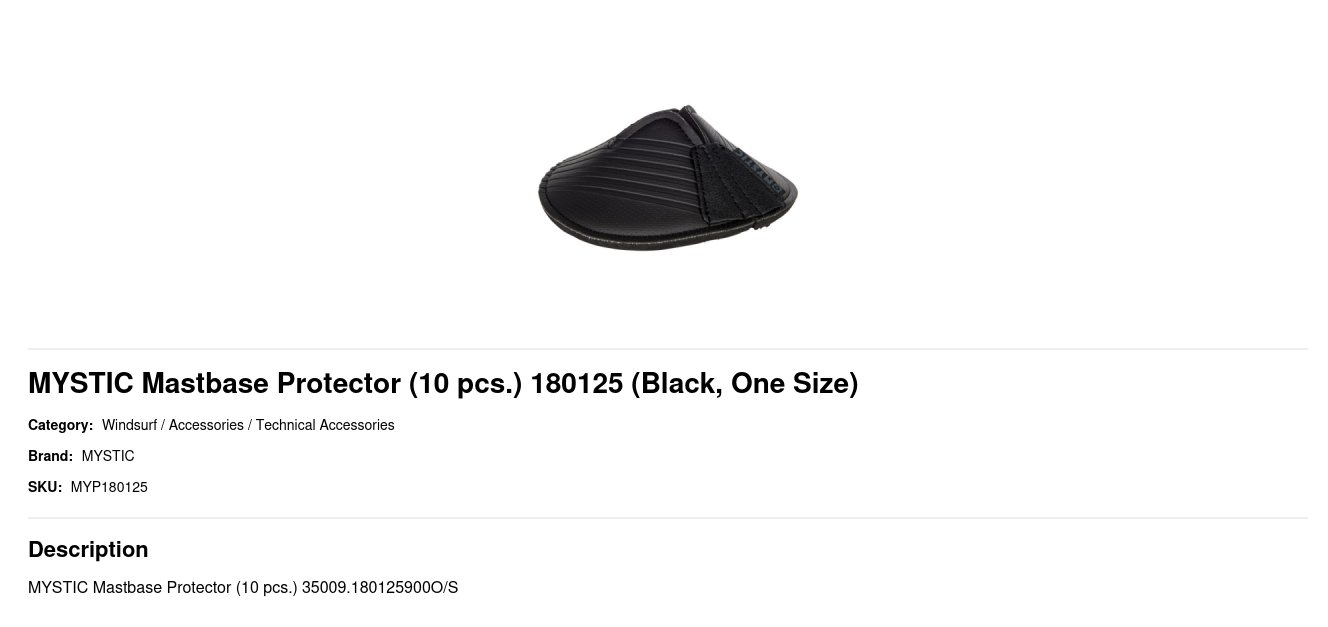
Task: Click the number 180125 in the title
Action: (x=577, y=383)
